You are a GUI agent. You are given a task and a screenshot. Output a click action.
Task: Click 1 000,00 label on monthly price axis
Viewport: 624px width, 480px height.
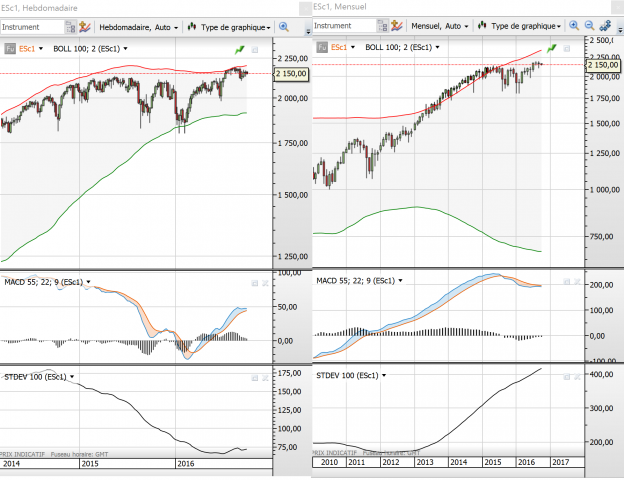(605, 190)
